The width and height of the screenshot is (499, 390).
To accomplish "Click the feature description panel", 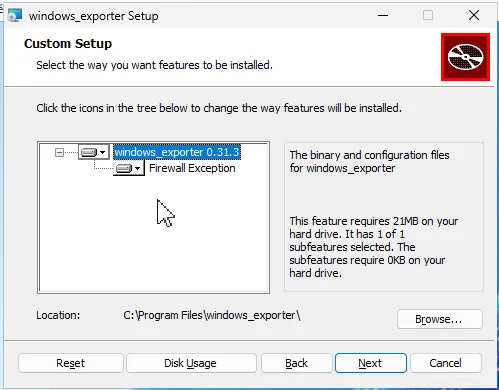I will [x=384, y=217].
